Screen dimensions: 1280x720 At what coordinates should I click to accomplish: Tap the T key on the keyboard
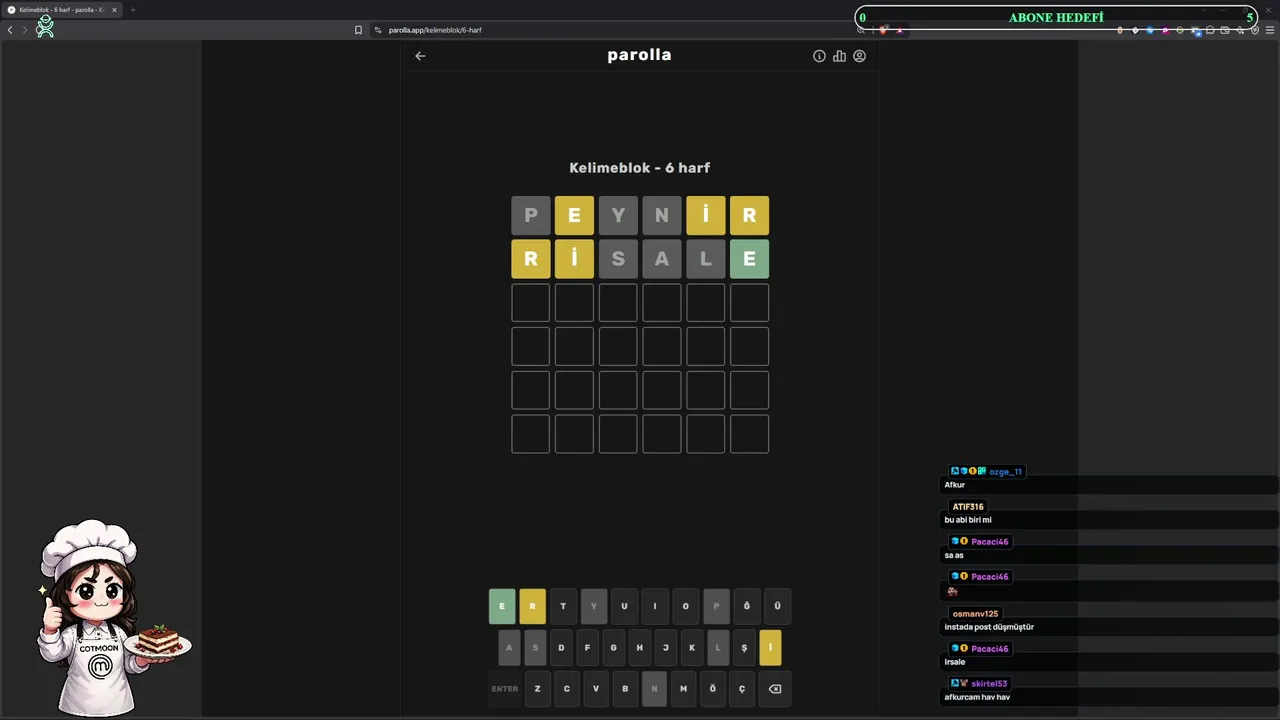(563, 606)
